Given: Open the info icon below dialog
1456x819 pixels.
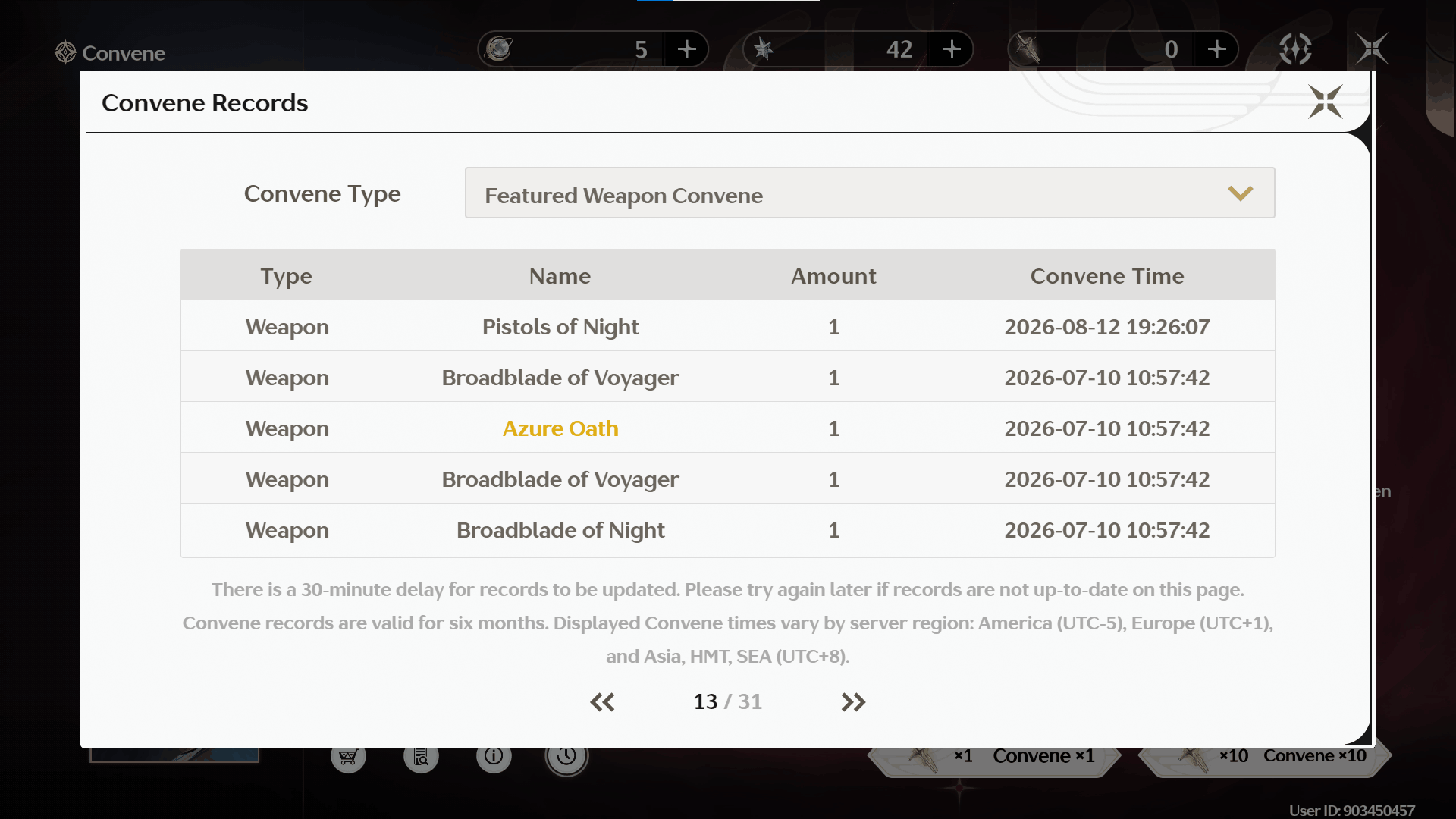Looking at the screenshot, I should point(494,756).
